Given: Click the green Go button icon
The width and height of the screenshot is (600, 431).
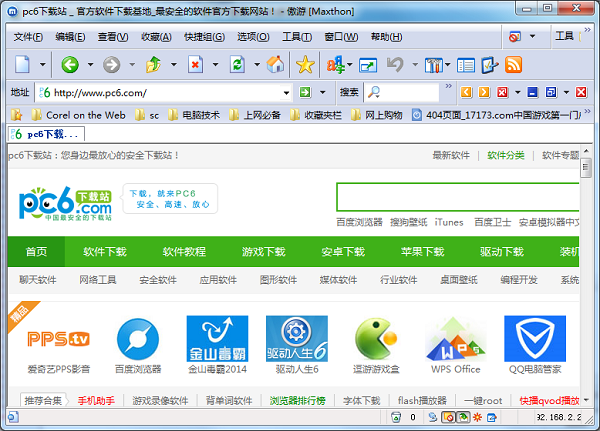Looking at the screenshot, I should (x=305, y=92).
